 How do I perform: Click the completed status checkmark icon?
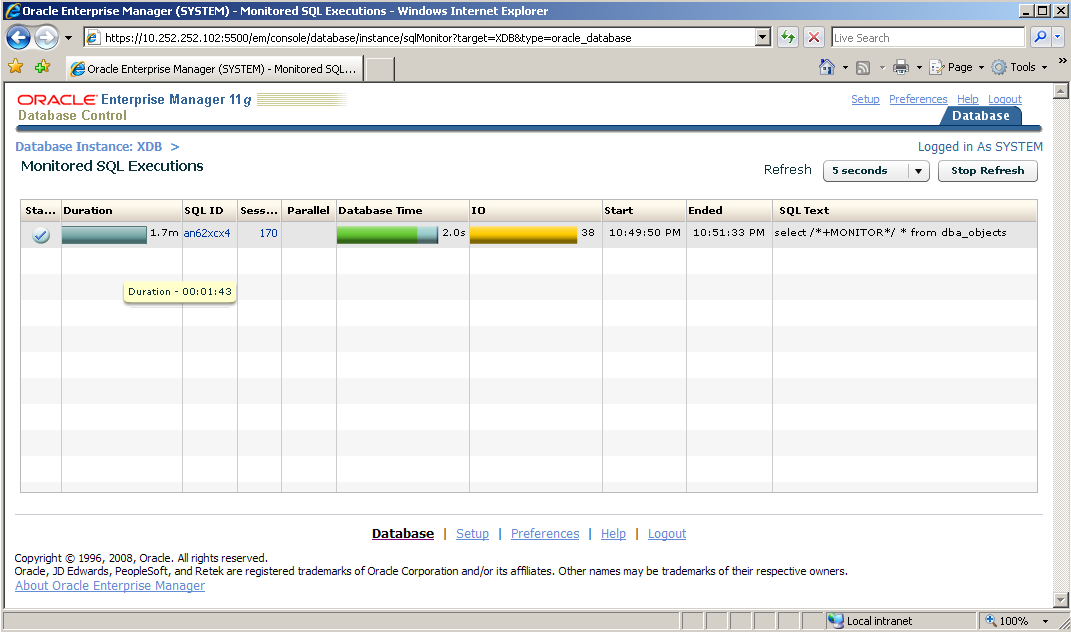pos(41,235)
